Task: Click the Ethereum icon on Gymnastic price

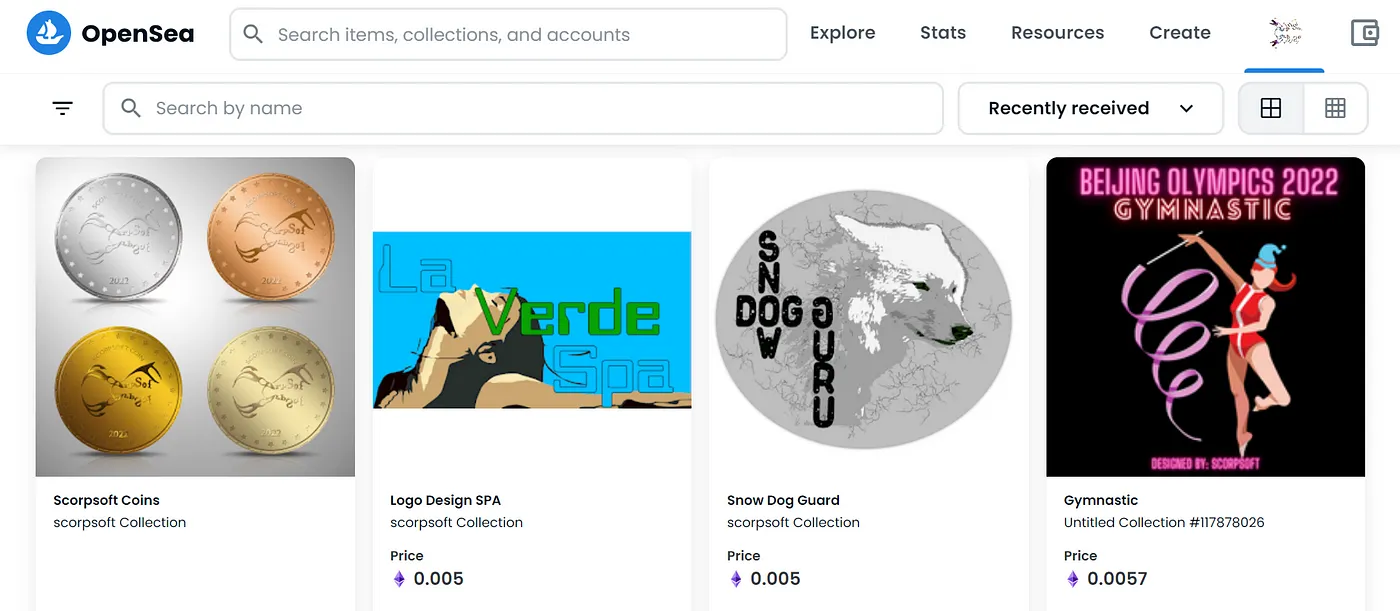Action: (1073, 579)
